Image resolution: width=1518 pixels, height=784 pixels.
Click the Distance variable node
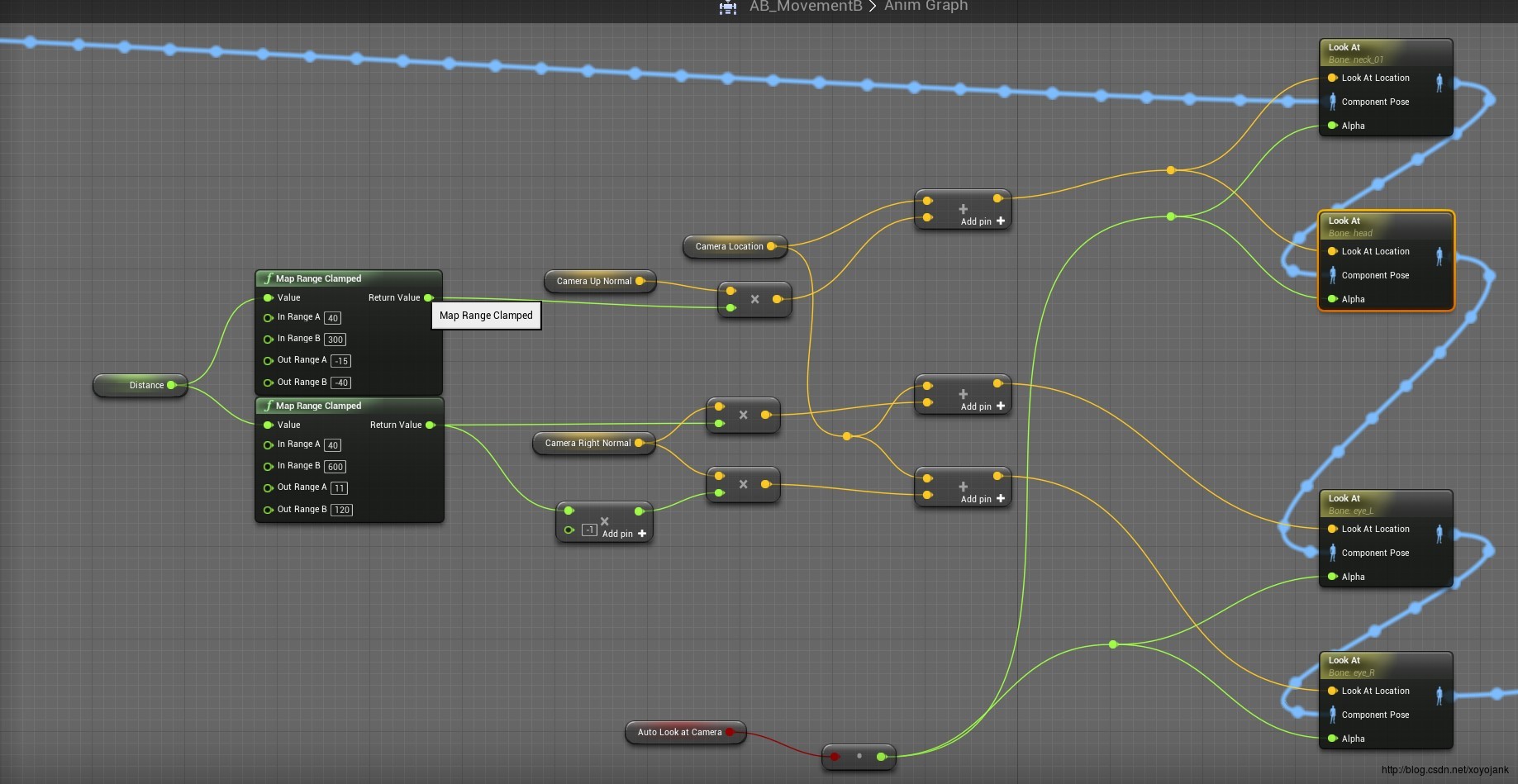tap(140, 385)
